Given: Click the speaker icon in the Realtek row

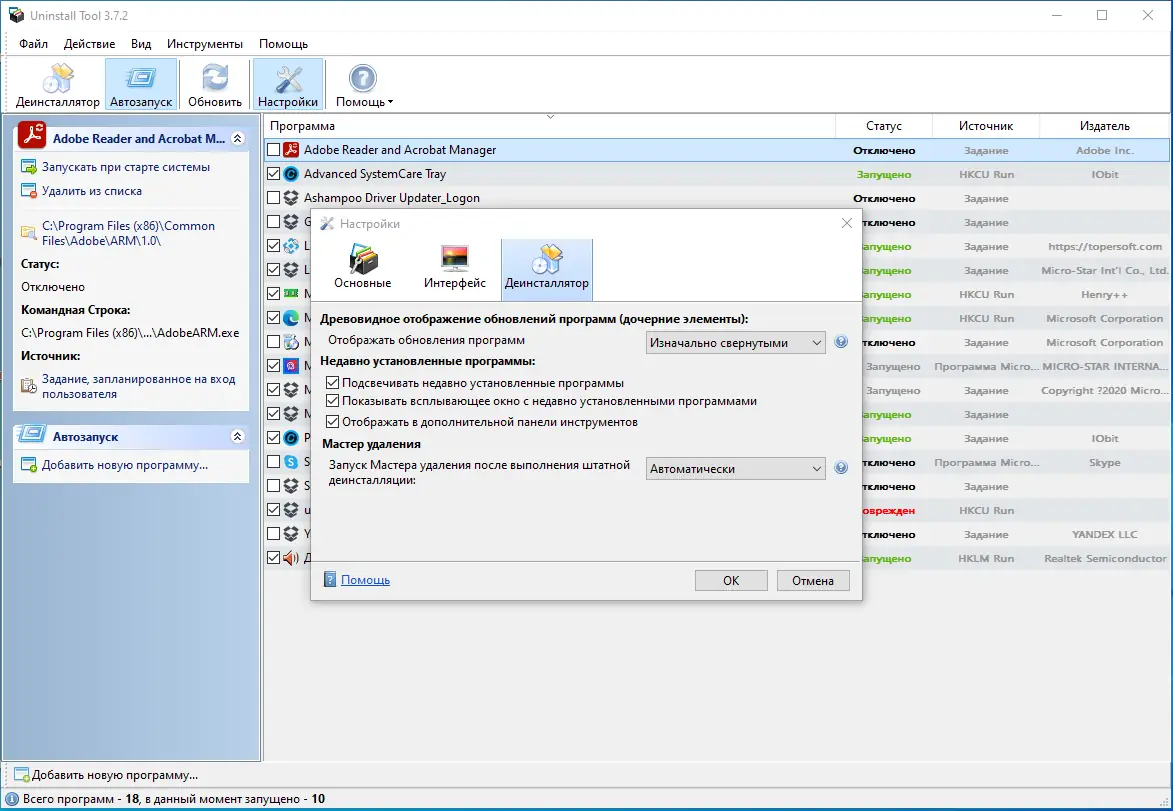Looking at the screenshot, I should click(x=291, y=558).
